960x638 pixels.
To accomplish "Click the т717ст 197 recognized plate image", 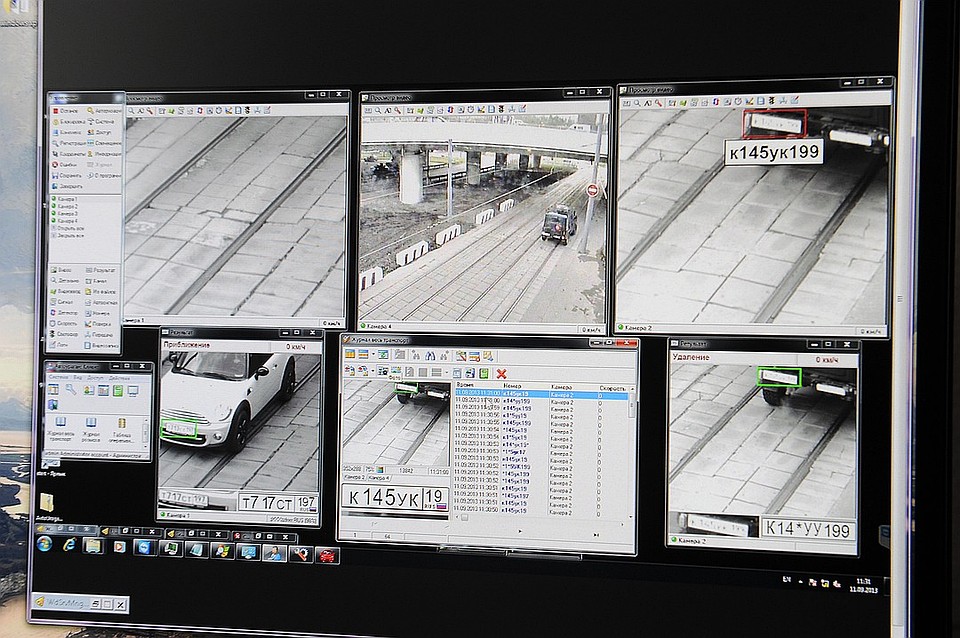I will pyautogui.click(x=278, y=503).
